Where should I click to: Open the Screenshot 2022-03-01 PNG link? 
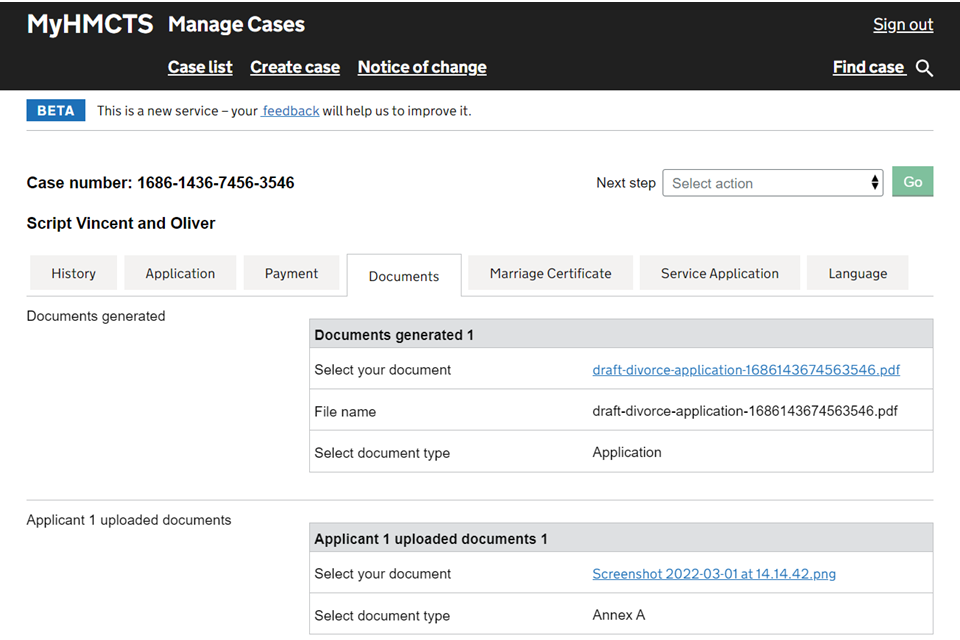(713, 574)
